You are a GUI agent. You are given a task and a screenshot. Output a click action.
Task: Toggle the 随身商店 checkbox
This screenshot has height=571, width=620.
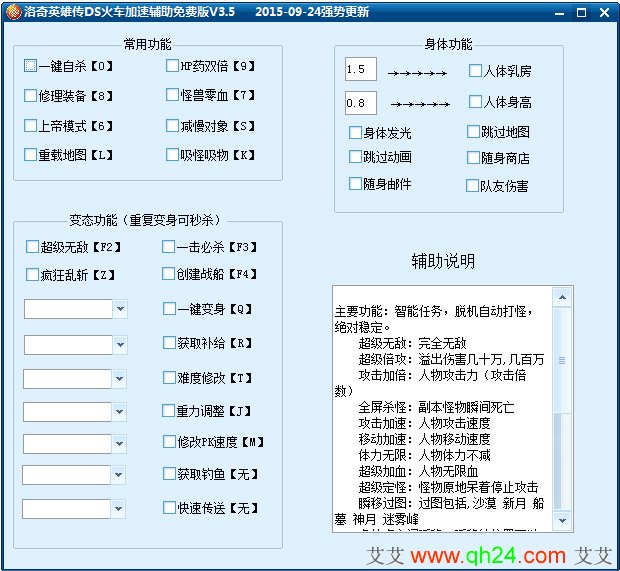(x=473, y=158)
